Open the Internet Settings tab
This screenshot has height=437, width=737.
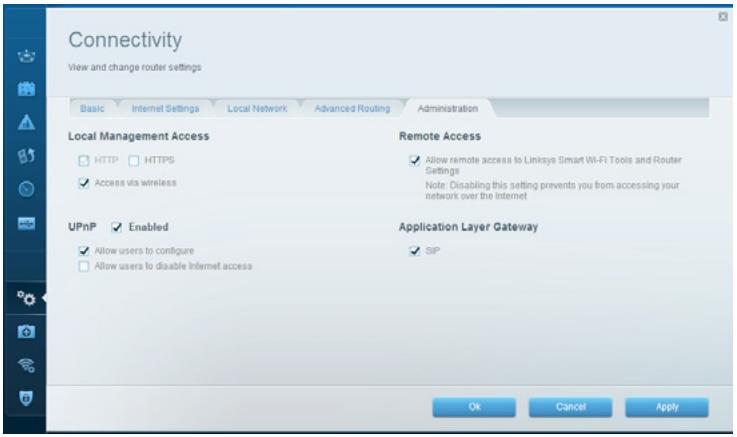coord(165,109)
